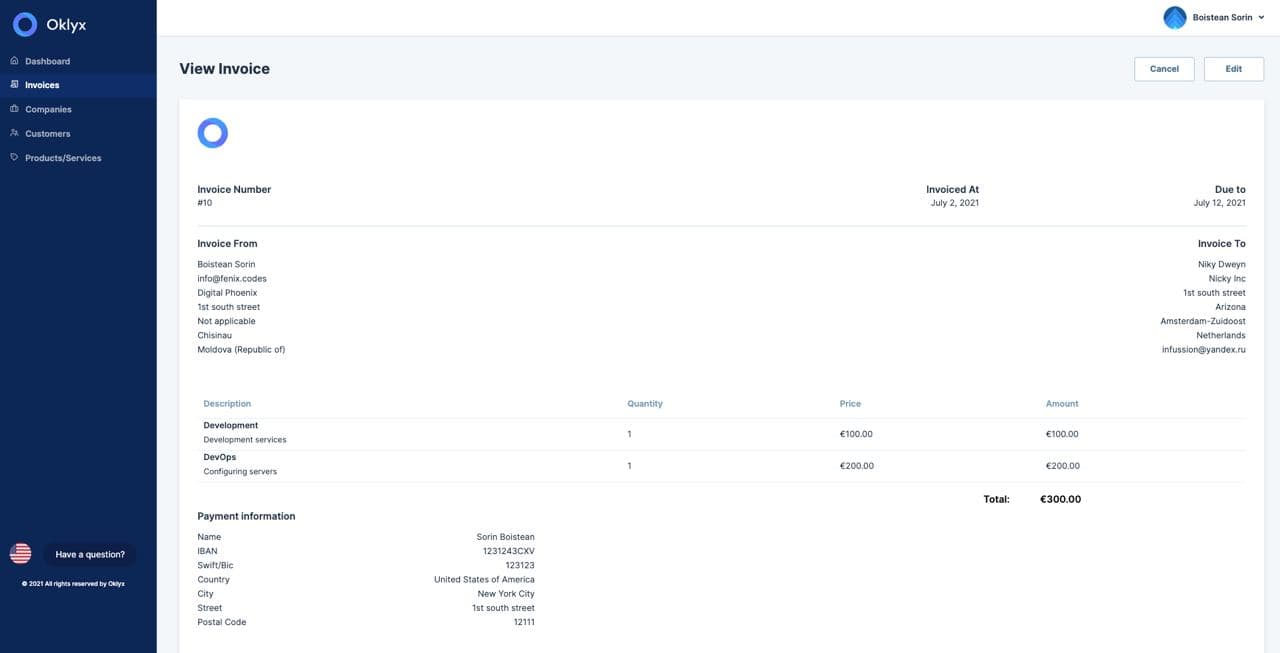Open Products/Services in the sidebar

coord(63,158)
